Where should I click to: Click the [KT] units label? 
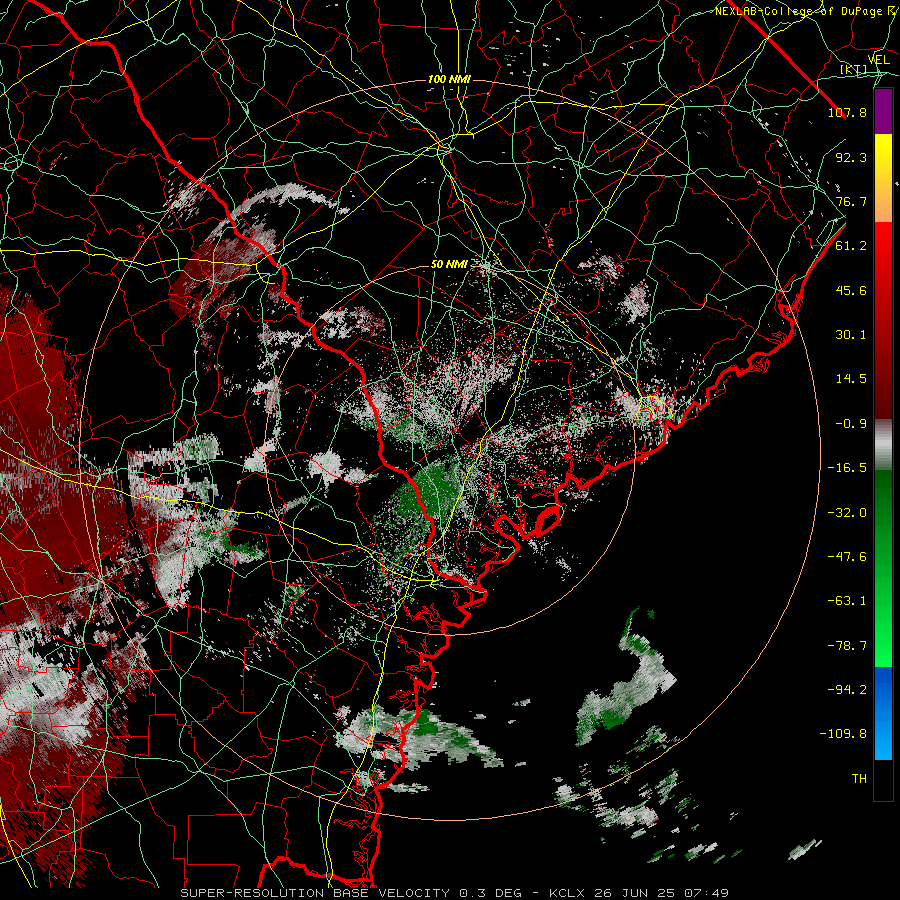pos(854,70)
